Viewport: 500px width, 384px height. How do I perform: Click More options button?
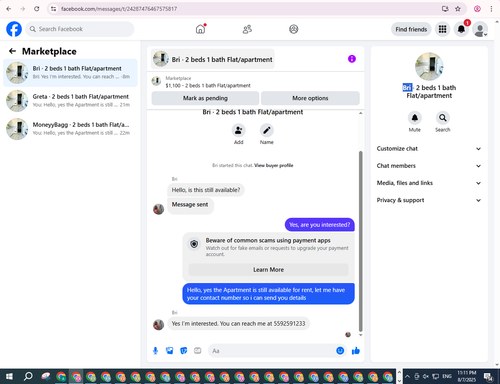pyautogui.click(x=310, y=98)
